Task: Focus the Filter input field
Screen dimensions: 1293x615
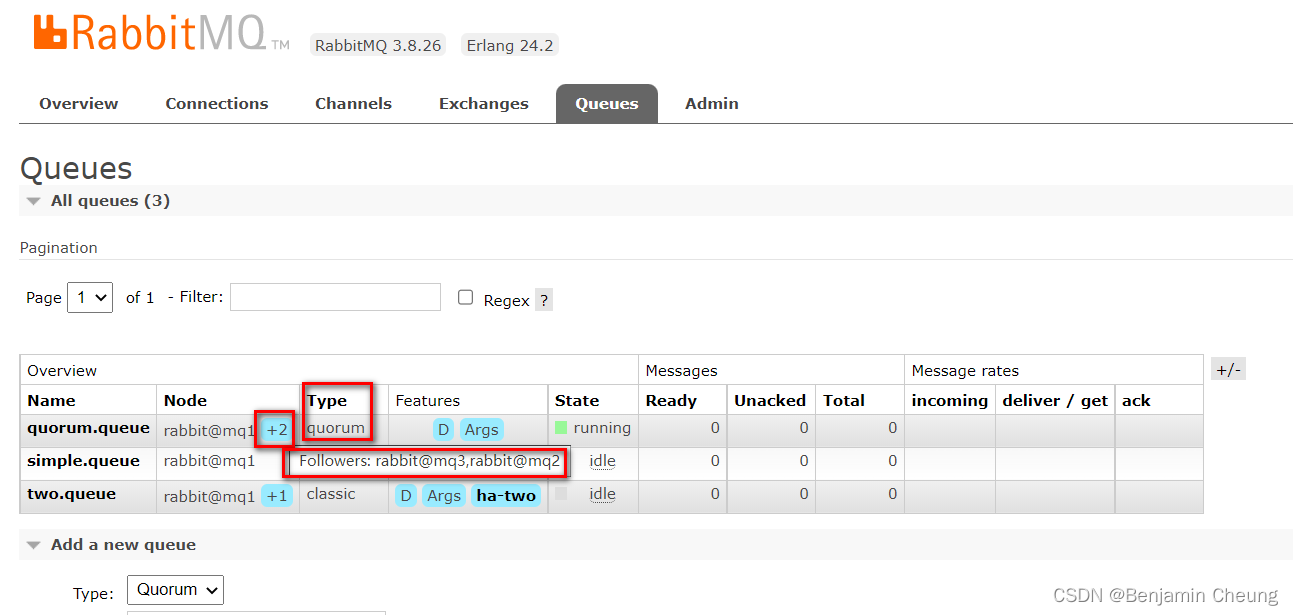Action: (335, 297)
